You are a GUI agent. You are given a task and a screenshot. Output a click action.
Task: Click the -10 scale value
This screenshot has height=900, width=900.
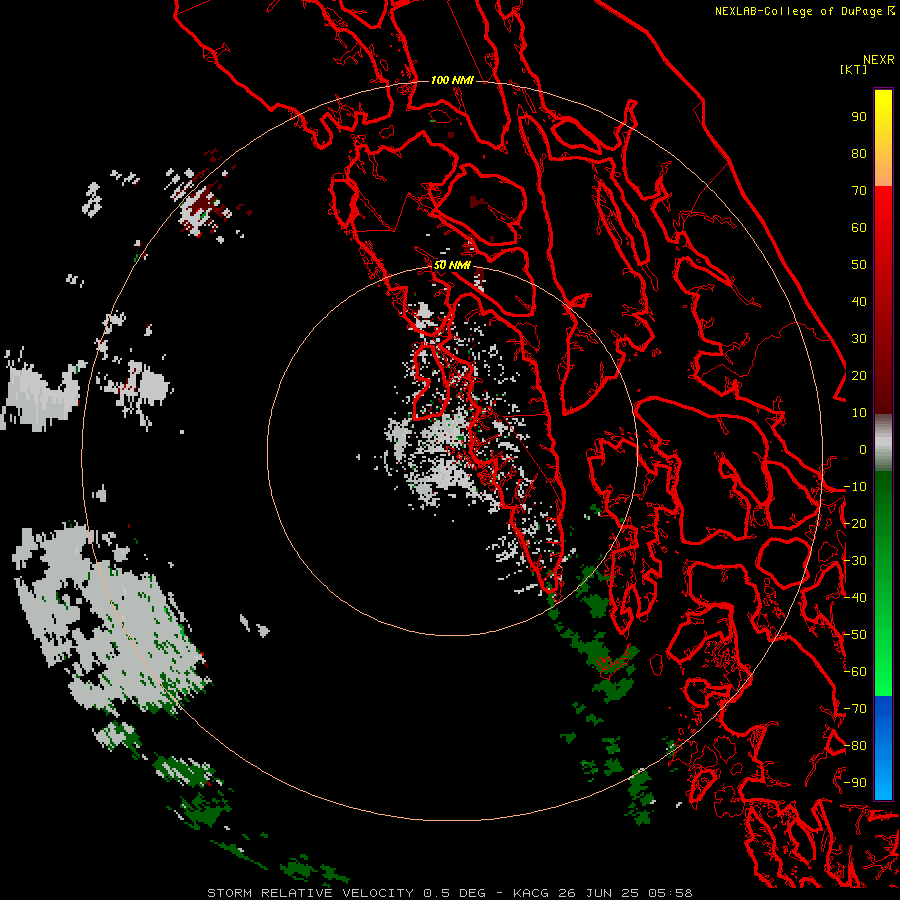(855, 487)
